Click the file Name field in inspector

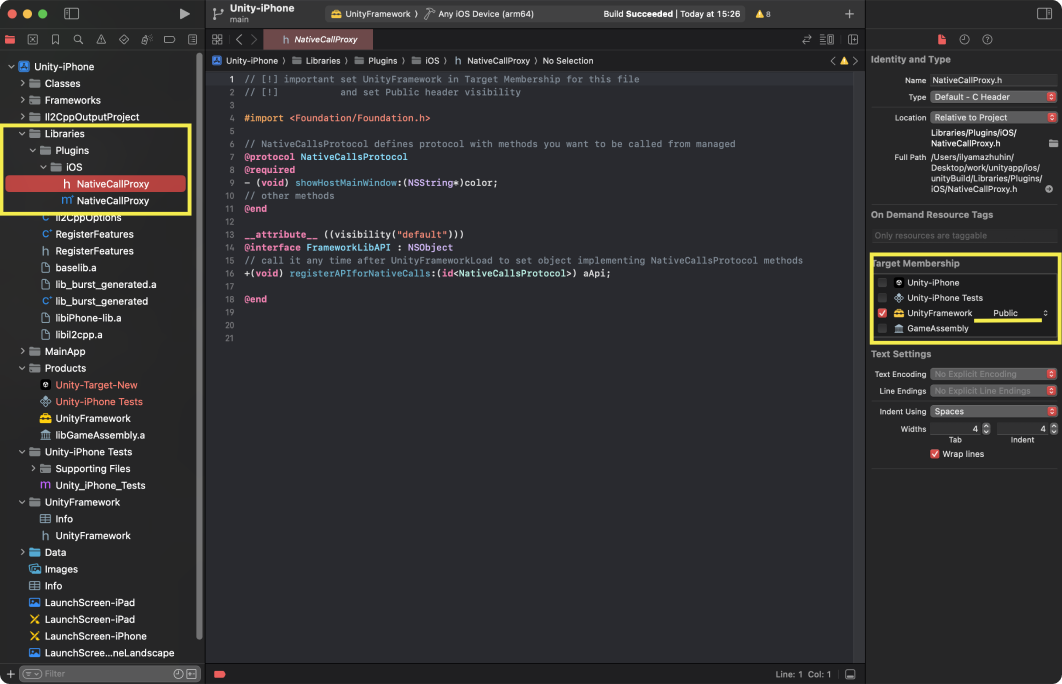[992, 80]
